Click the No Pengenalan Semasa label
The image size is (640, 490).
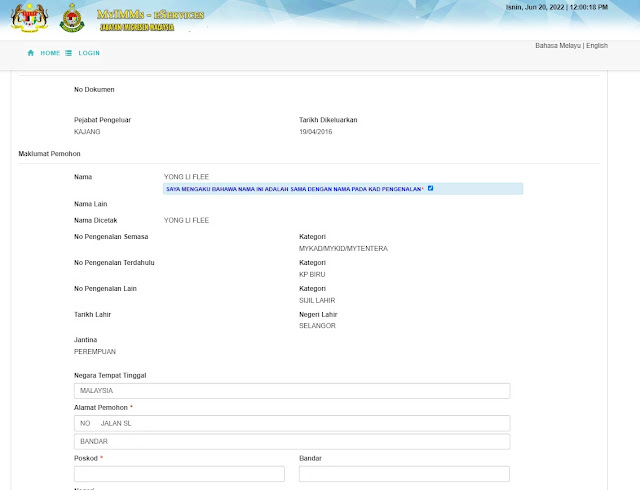pos(111,237)
